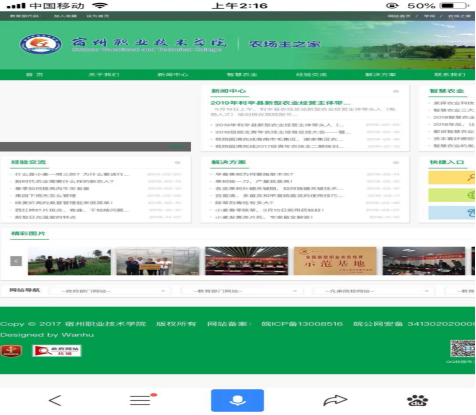Screen dimensions: 476x415
Task: Tap the browser back arrow
Action: tap(55, 400)
